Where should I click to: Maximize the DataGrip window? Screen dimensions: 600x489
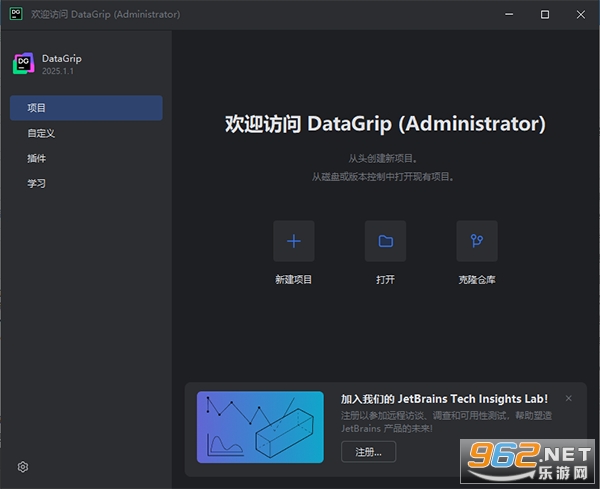[x=545, y=15]
